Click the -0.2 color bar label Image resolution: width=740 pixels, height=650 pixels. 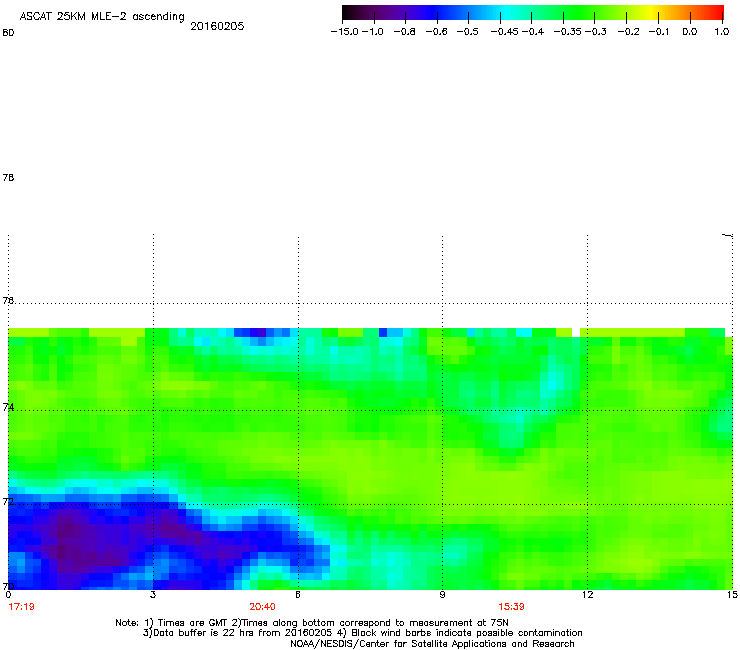click(x=628, y=32)
